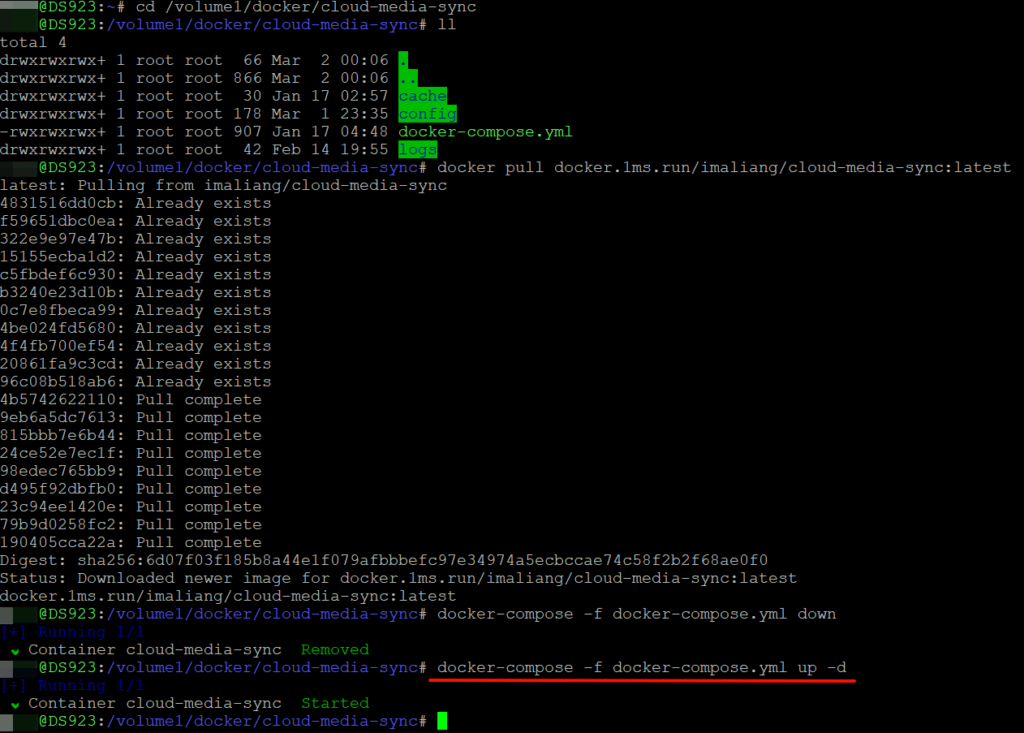Image resolution: width=1024 pixels, height=733 pixels.
Task: Click the green terminal cursor block
Action: (x=442, y=721)
